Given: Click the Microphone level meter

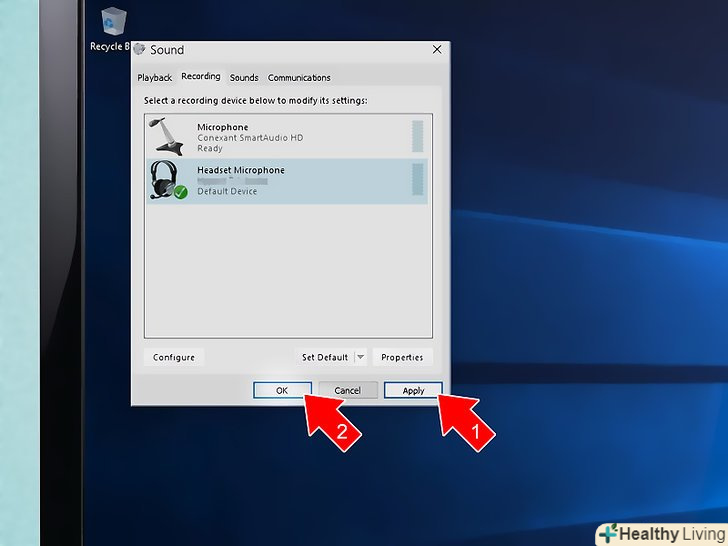Looking at the screenshot, I should click(417, 136).
